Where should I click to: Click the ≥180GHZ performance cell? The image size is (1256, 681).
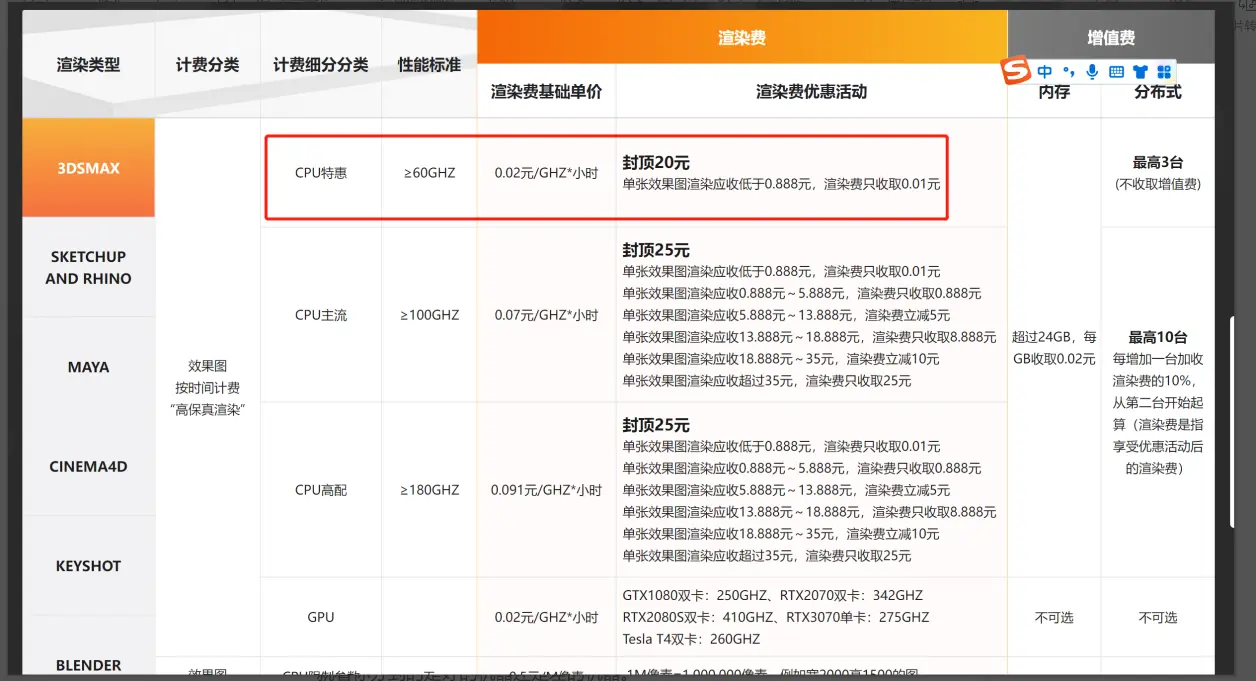tap(430, 490)
